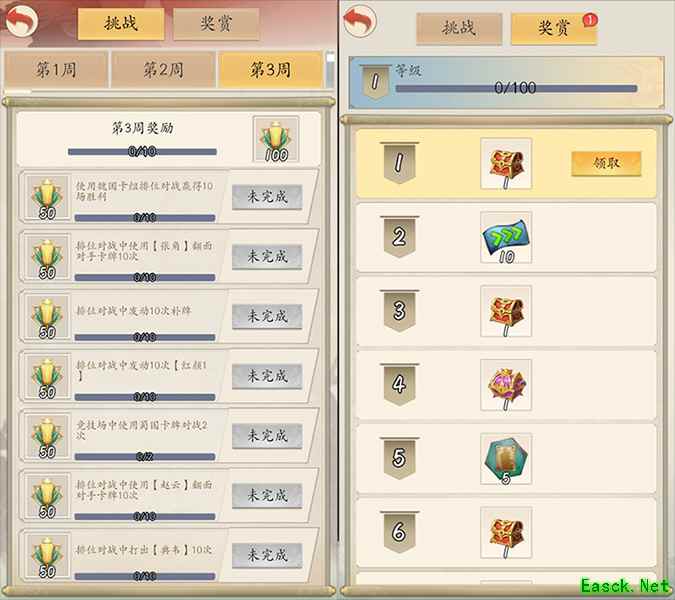The width and height of the screenshot is (675, 600).
Task: Tap the level 3 treasure chest reward
Action: tap(506, 311)
